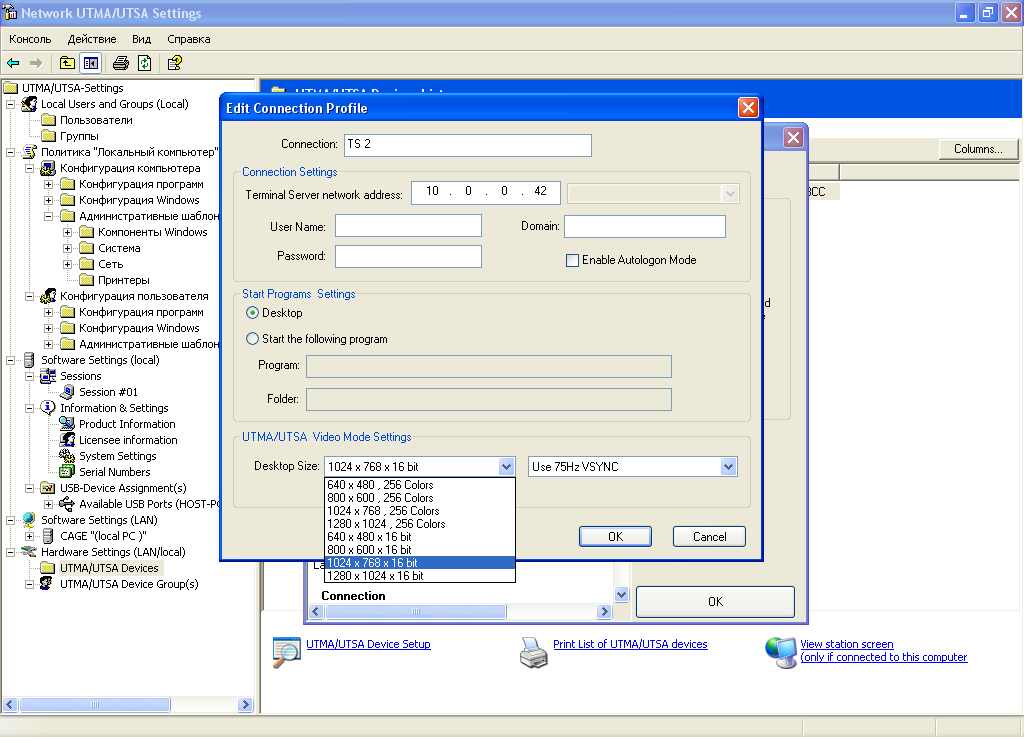Click the Help toolbar icon
1024x737 pixels.
[174, 63]
